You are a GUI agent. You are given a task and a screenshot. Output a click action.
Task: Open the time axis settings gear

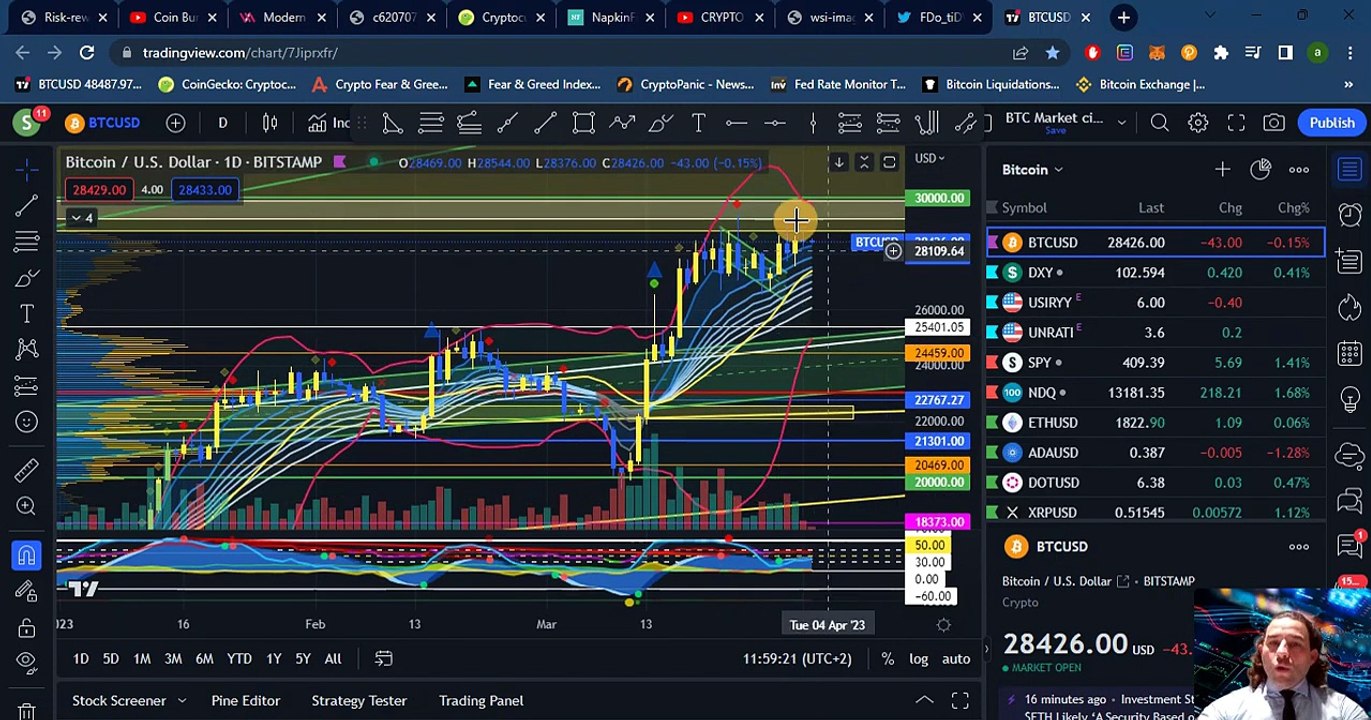[943, 625]
